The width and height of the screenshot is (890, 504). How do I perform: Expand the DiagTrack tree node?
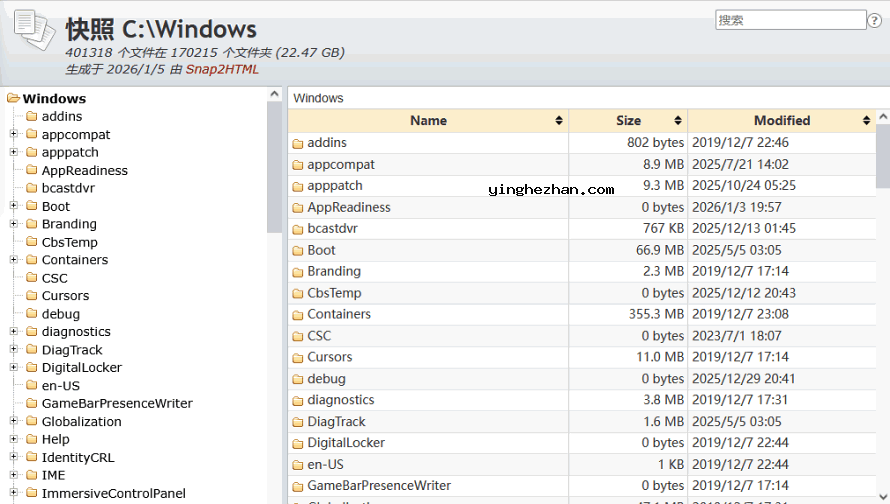(14, 350)
